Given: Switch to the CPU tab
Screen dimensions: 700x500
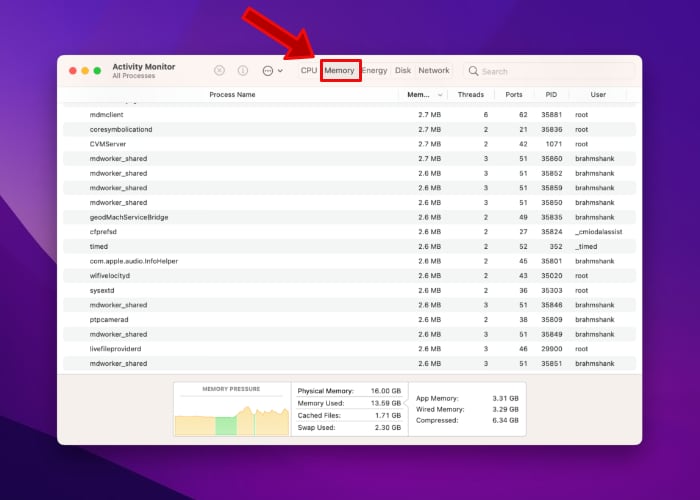Looking at the screenshot, I should [x=308, y=71].
